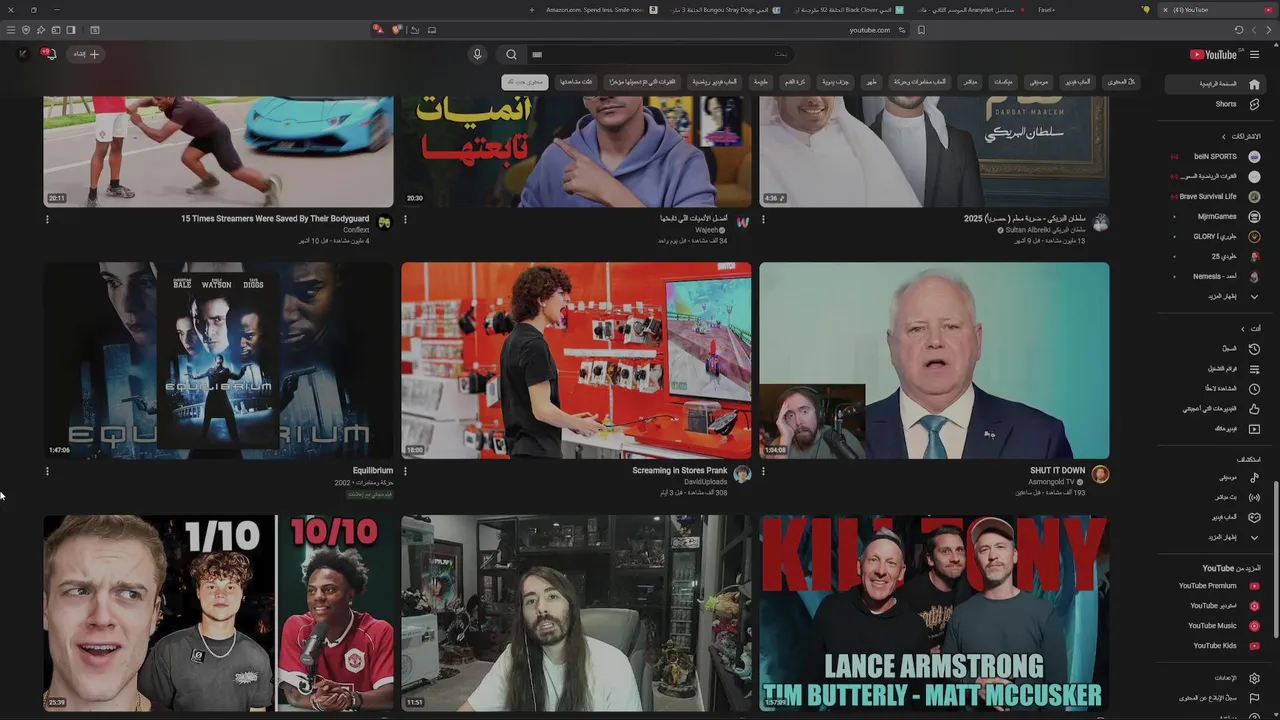This screenshot has height=720, width=1280.
Task: Select the Music filter chip
Action: click(x=1039, y=82)
